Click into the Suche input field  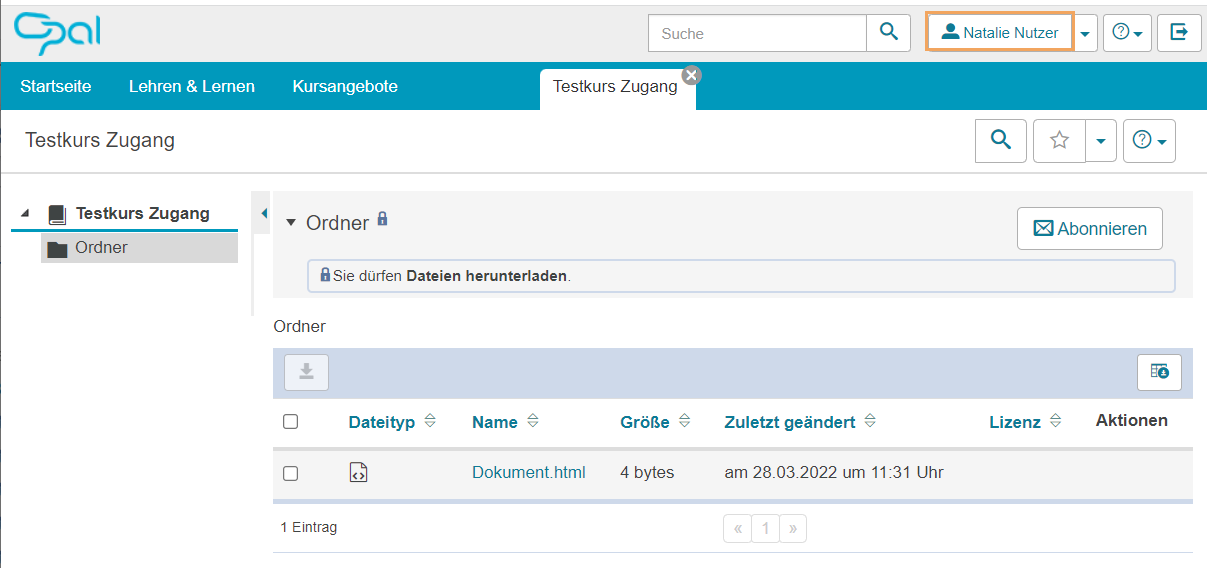coord(757,33)
